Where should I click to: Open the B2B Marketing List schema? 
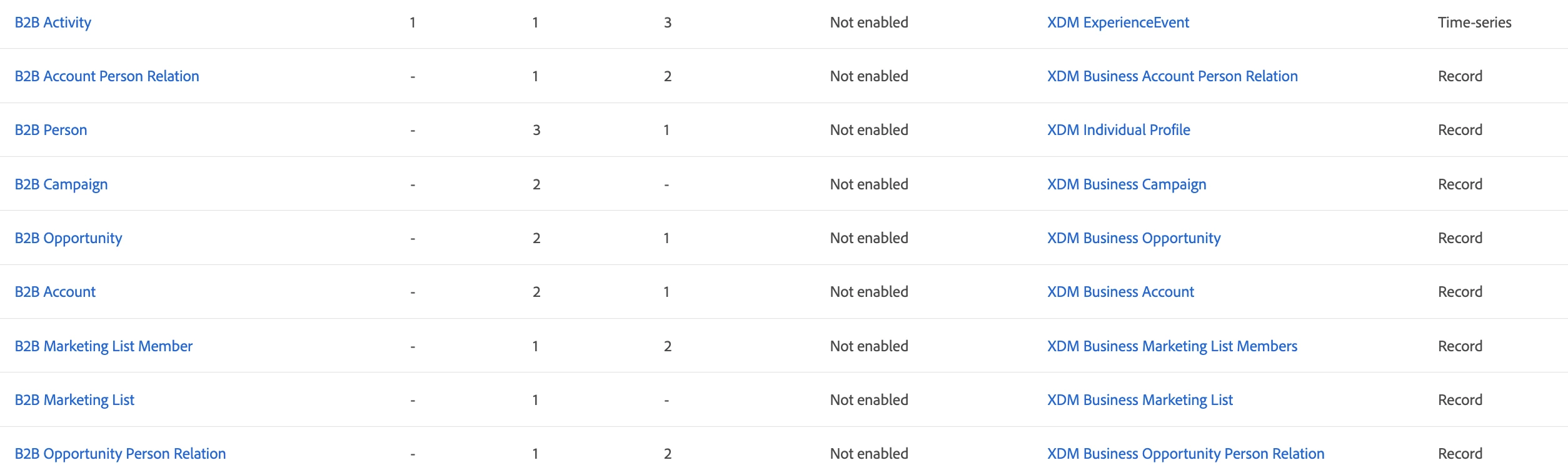(75, 400)
